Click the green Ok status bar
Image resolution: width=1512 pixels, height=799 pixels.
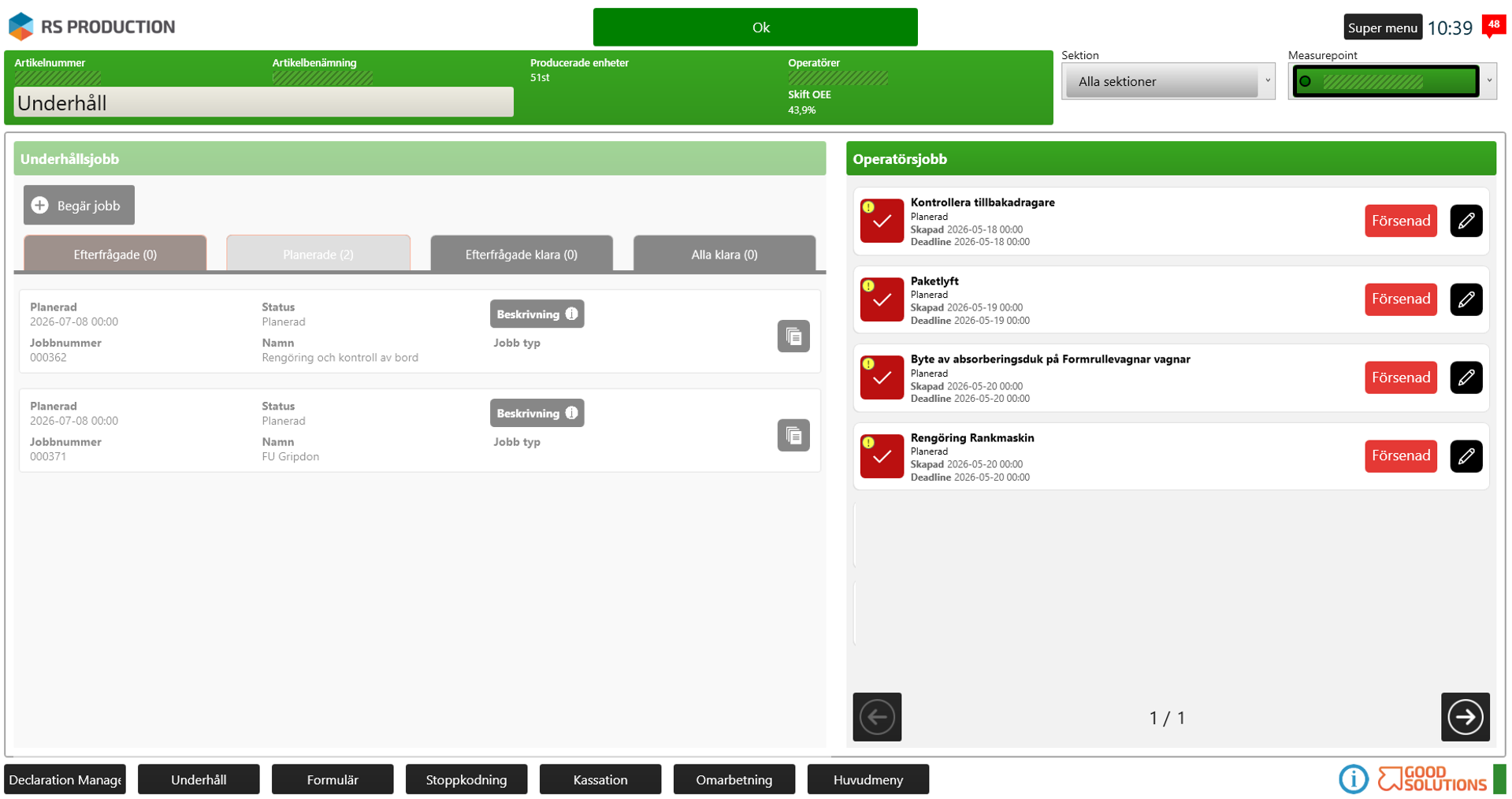pyautogui.click(x=755, y=28)
